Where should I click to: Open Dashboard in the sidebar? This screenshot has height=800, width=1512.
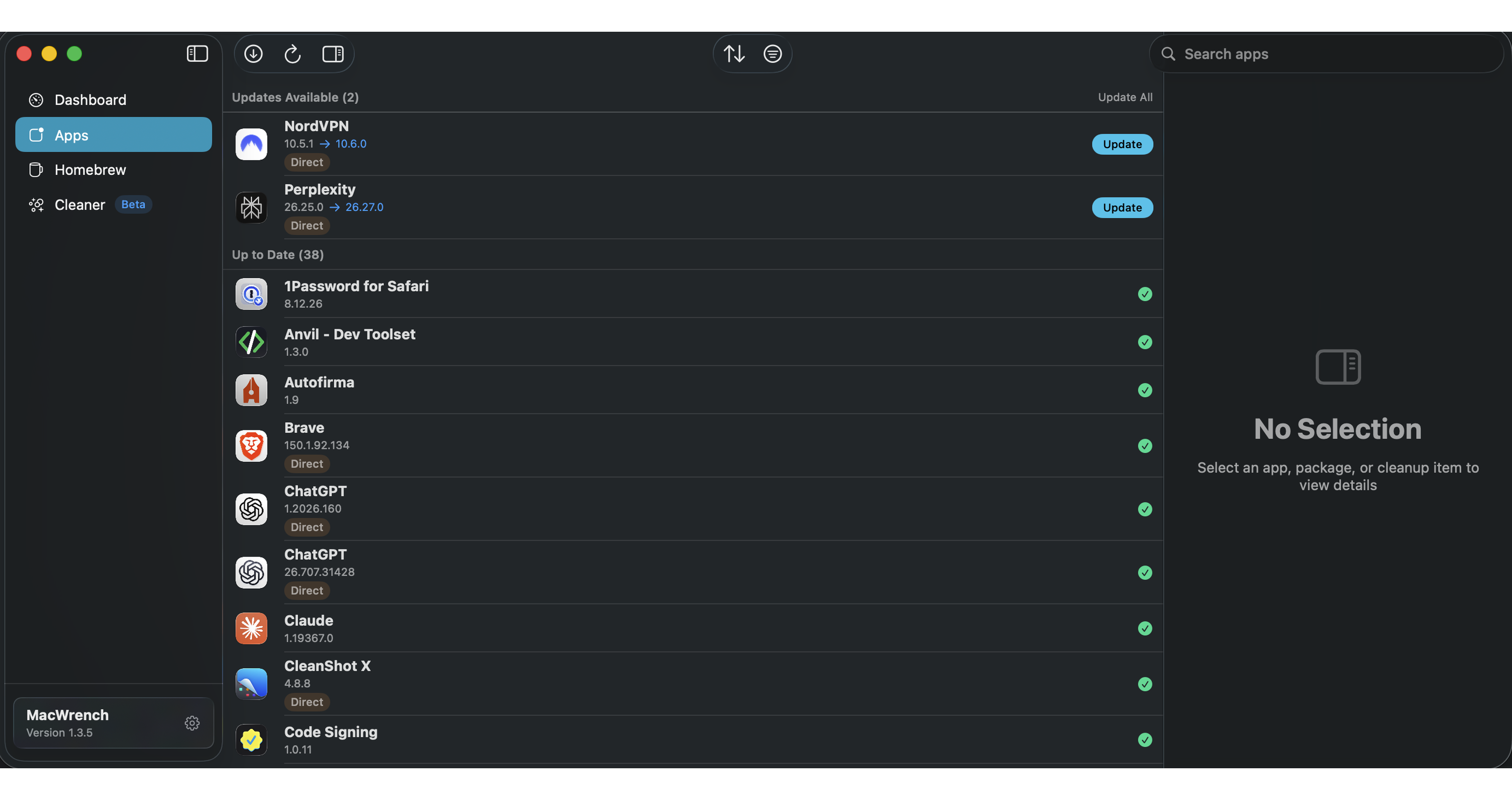(113, 100)
